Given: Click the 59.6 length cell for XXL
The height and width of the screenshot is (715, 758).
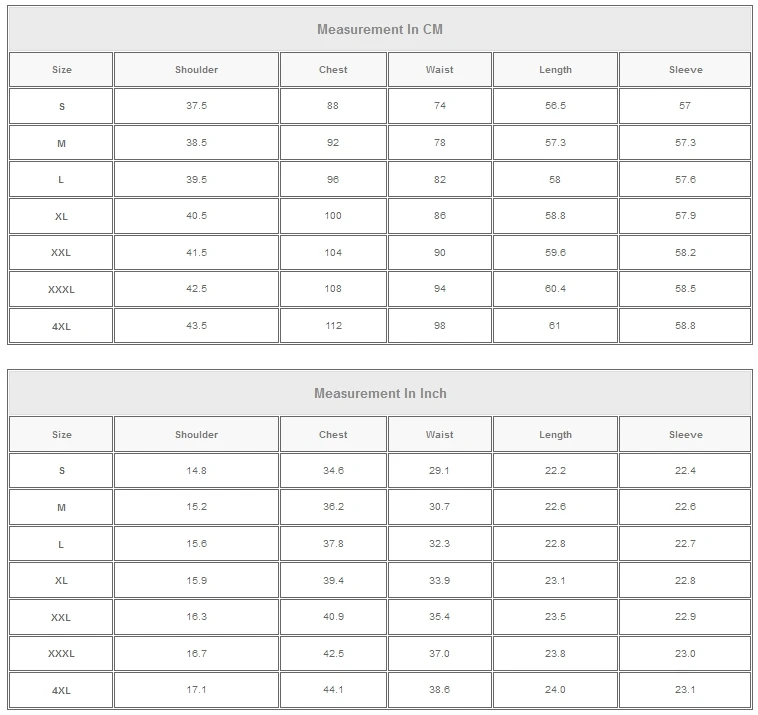Looking at the screenshot, I should tap(555, 253).
